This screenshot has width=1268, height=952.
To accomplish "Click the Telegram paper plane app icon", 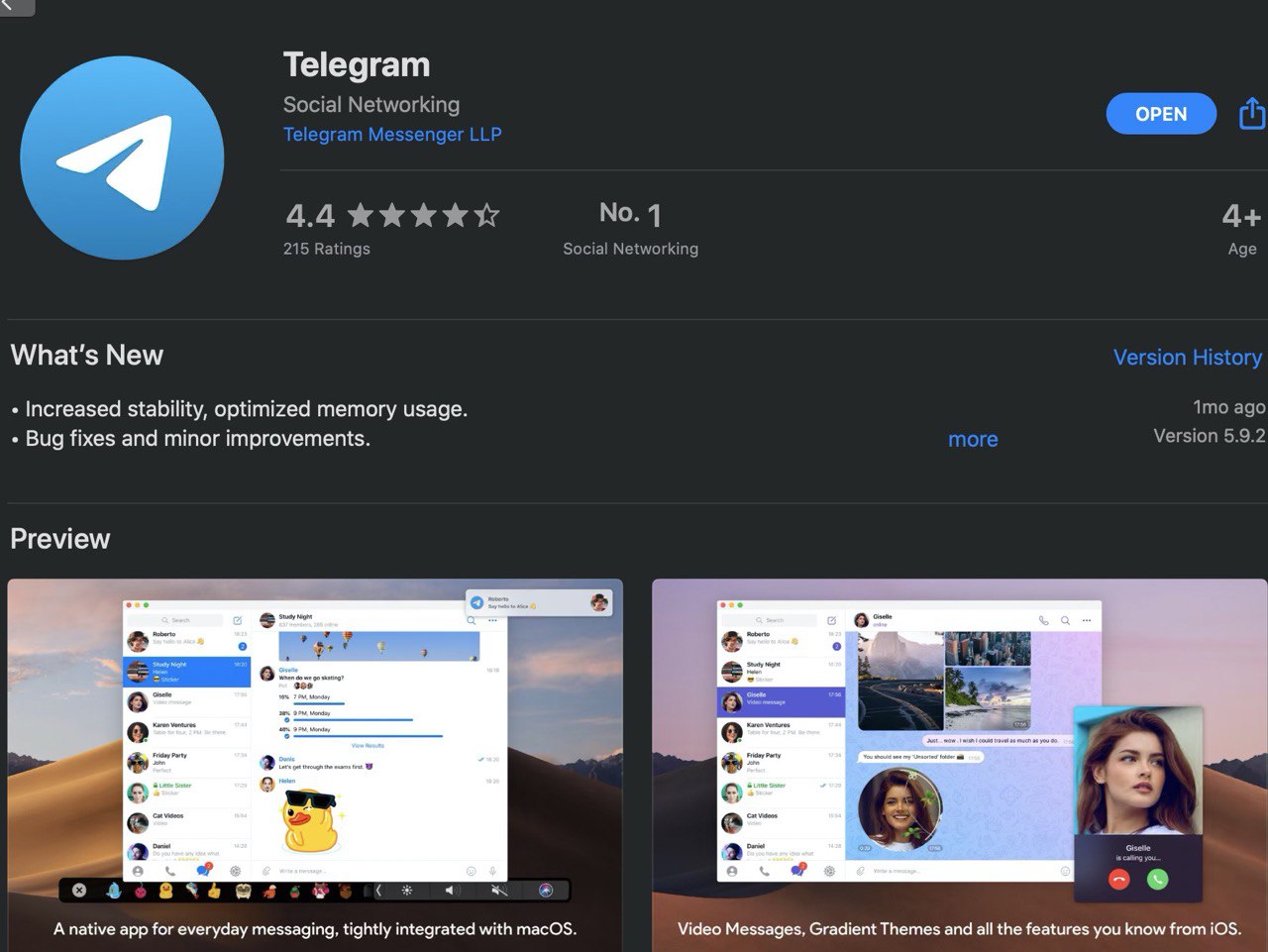I will 123,159.
